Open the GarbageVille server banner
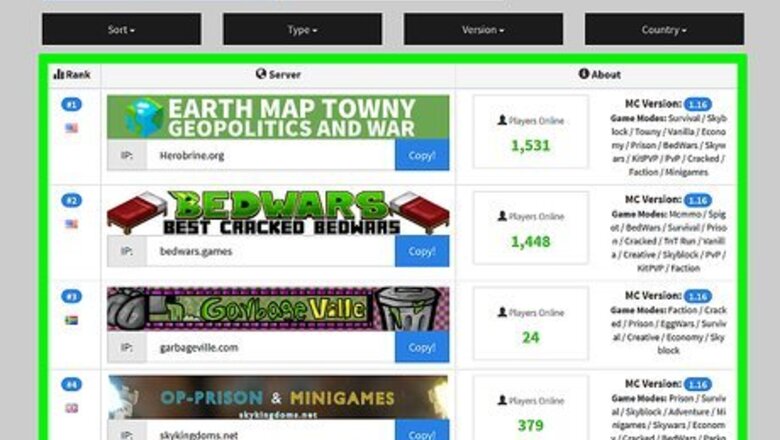The height and width of the screenshot is (440, 780). tap(278, 309)
